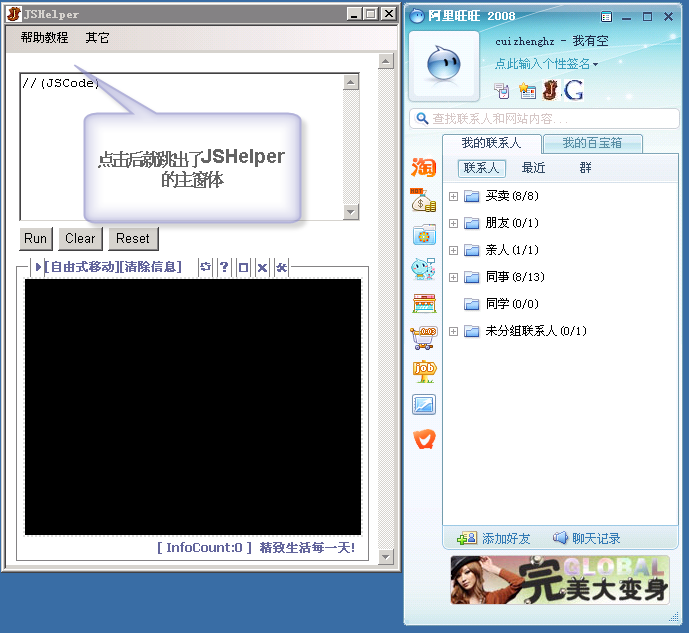Image resolution: width=689 pixels, height=633 pixels.
Task: Click the 点此输入个性签名 signature text
Action: point(542,64)
